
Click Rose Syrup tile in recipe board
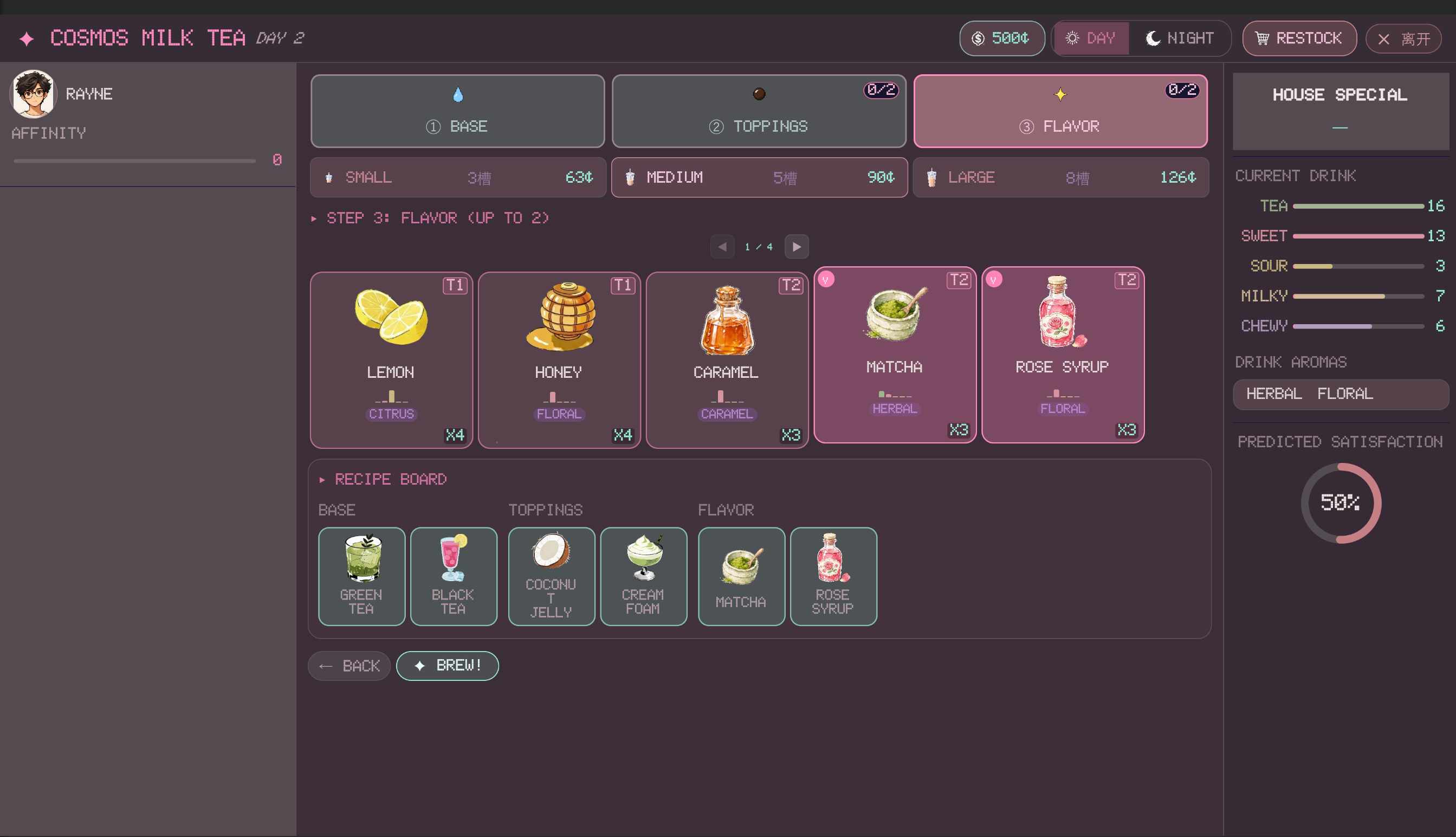[833, 576]
